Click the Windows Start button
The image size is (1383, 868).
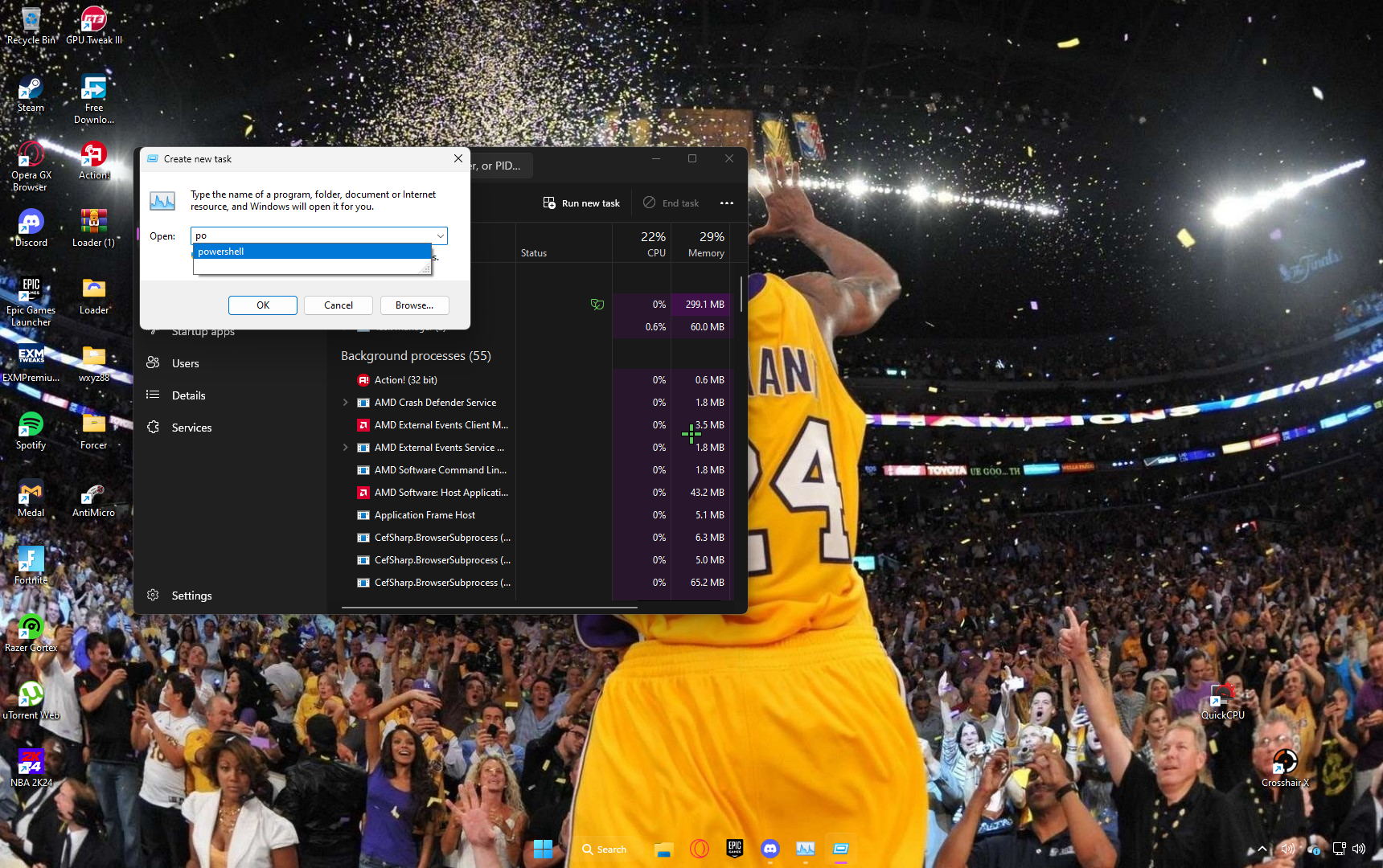point(544,849)
